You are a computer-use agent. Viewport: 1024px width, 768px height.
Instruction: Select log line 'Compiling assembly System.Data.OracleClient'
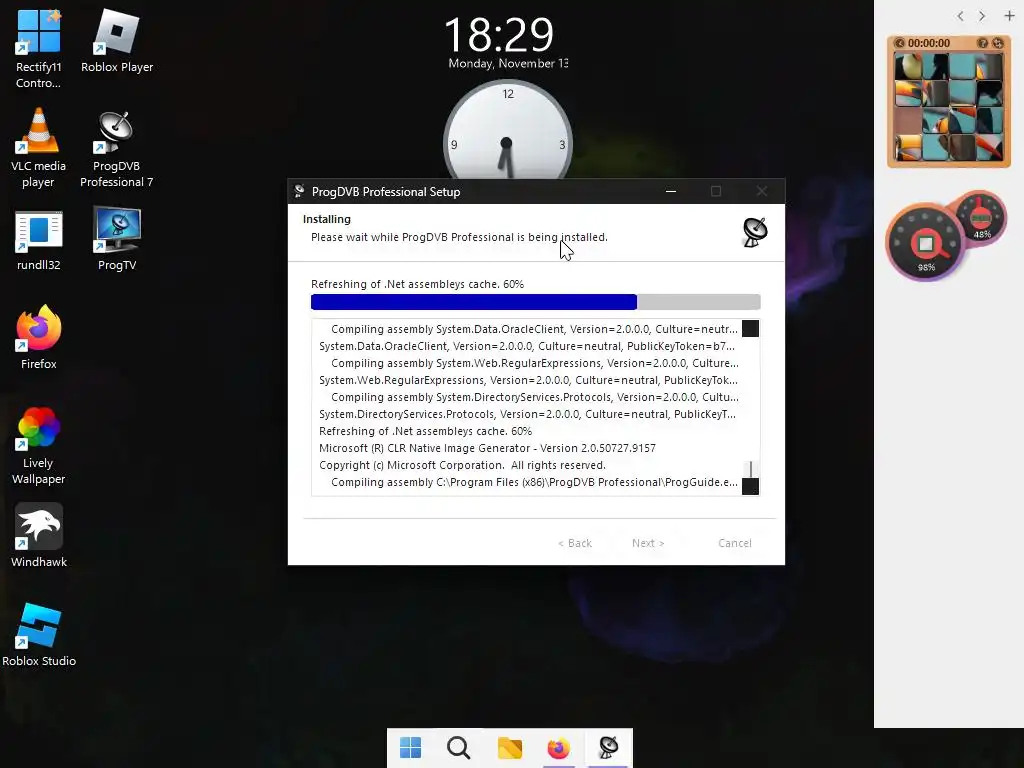tap(534, 329)
